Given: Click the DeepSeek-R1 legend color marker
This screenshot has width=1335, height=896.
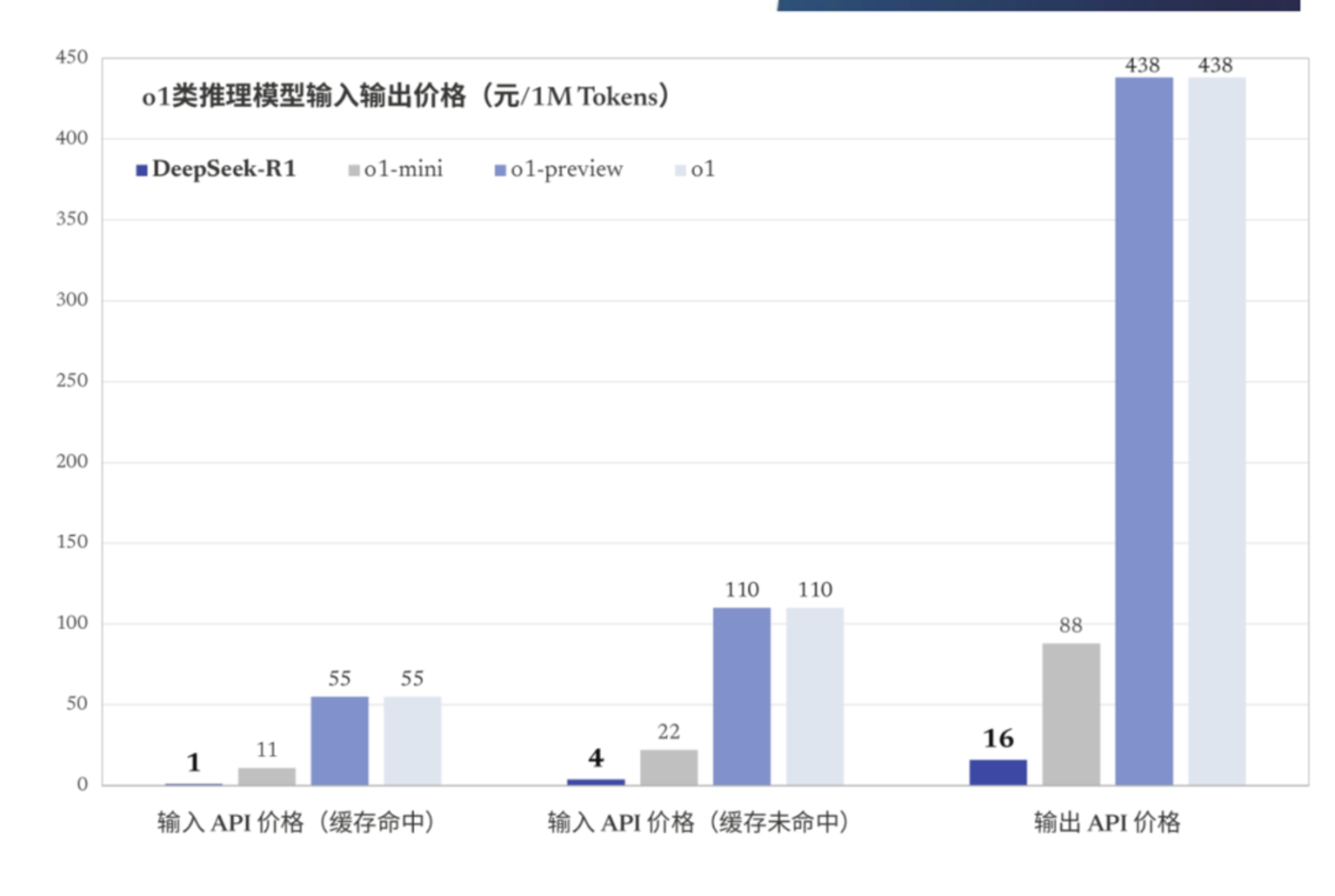Looking at the screenshot, I should tap(141, 171).
